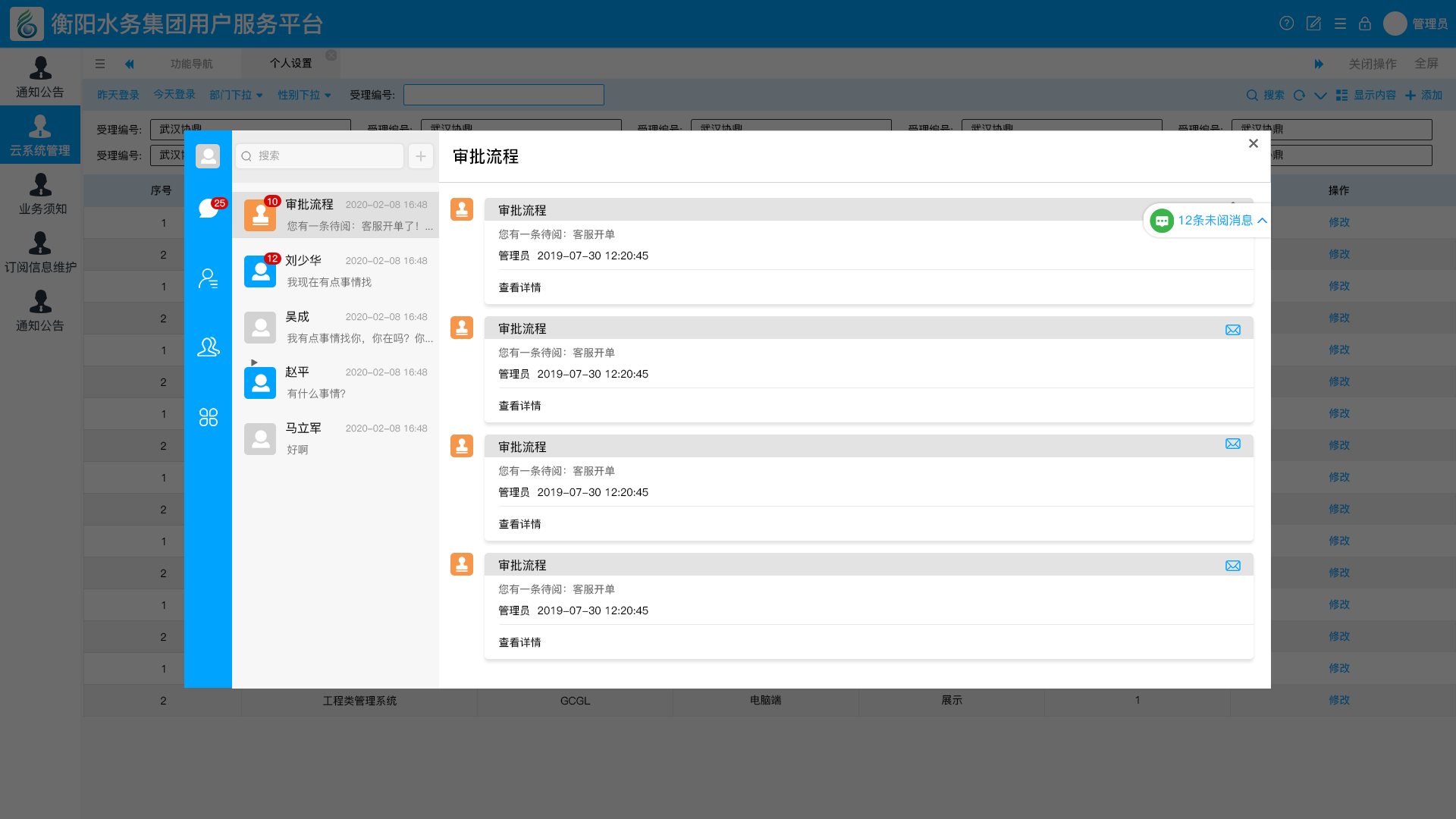
Task: Open the chat messages icon with badge 25
Action: coord(209,208)
